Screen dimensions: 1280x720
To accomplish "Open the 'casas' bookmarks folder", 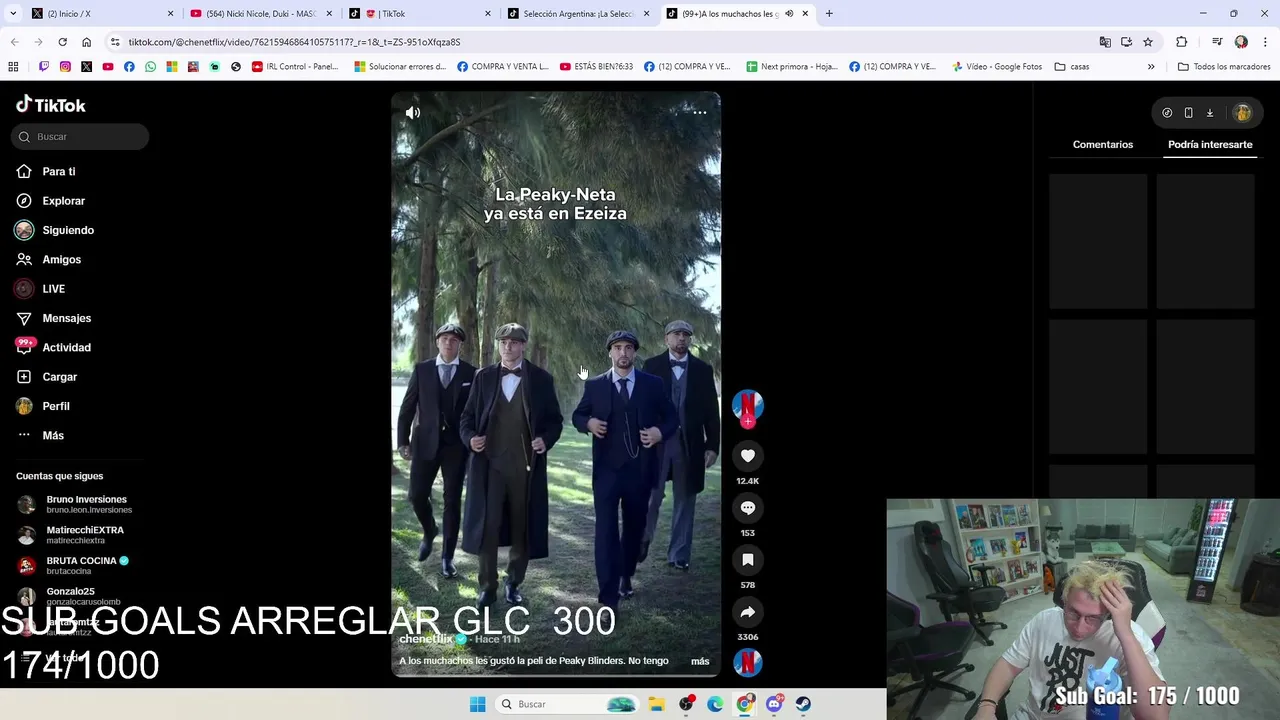I will [1072, 67].
